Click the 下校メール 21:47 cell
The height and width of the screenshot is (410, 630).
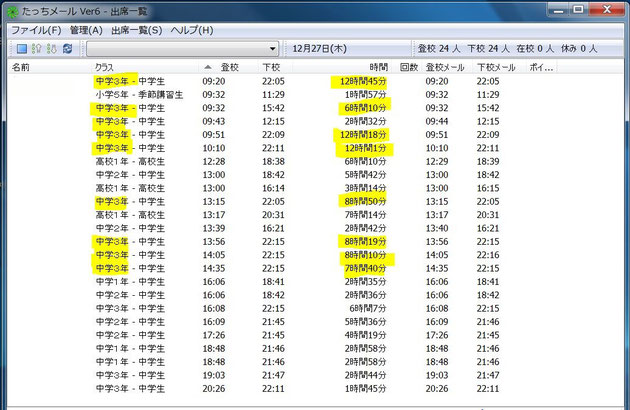pyautogui.click(x=488, y=375)
